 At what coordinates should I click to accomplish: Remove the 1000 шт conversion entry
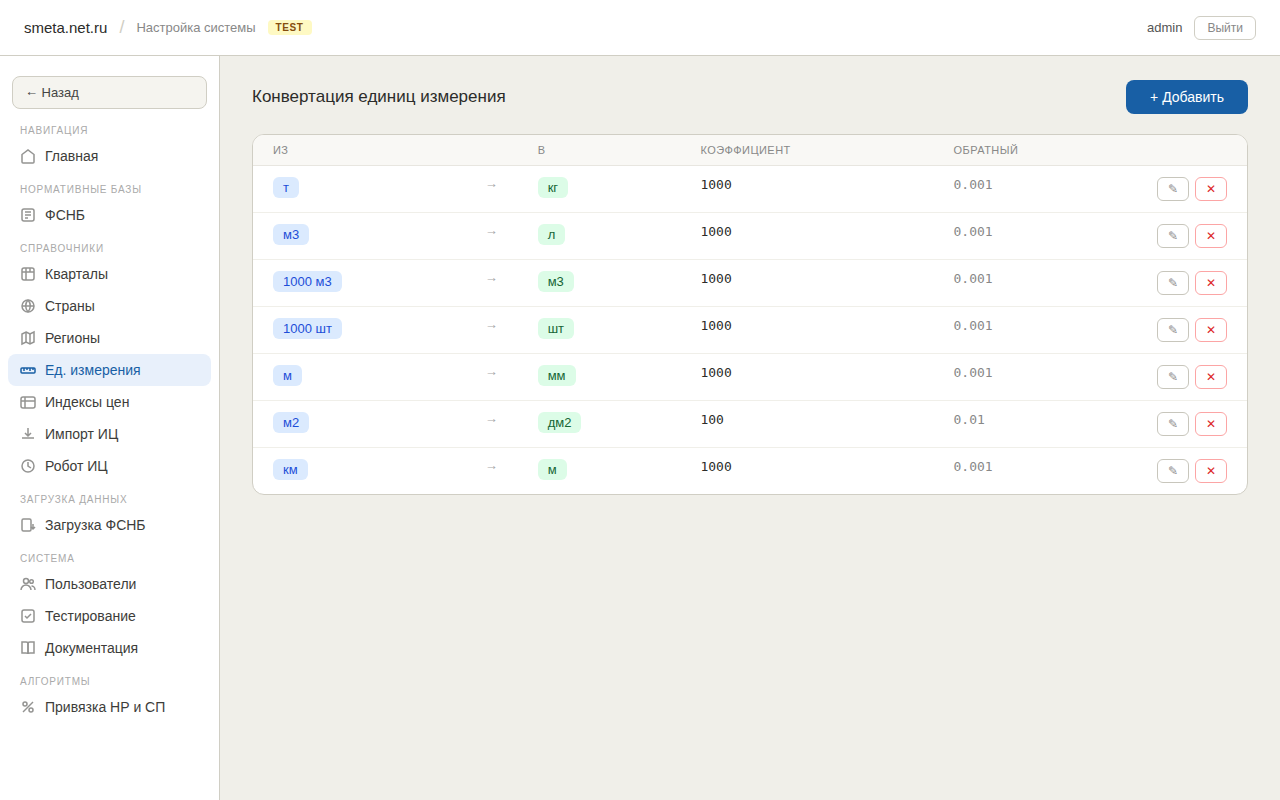1210,330
